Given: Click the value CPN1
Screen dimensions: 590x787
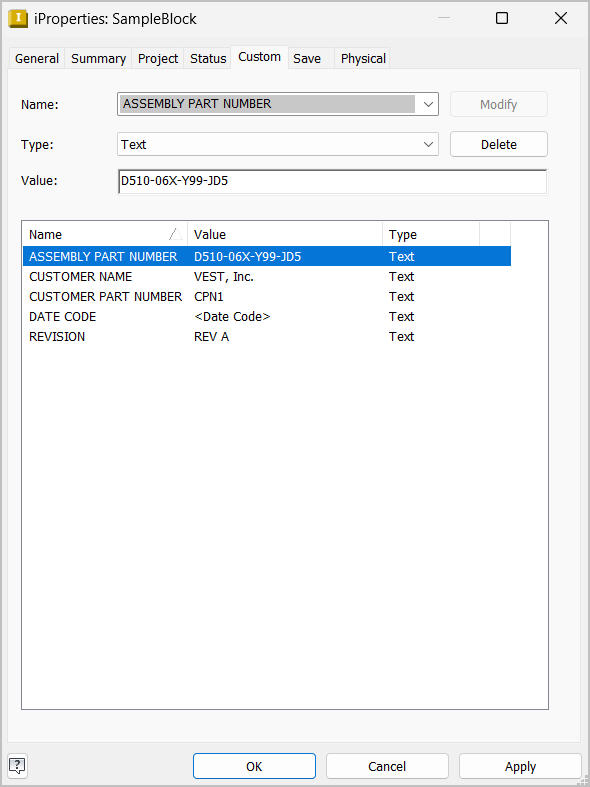Looking at the screenshot, I should tap(209, 297).
